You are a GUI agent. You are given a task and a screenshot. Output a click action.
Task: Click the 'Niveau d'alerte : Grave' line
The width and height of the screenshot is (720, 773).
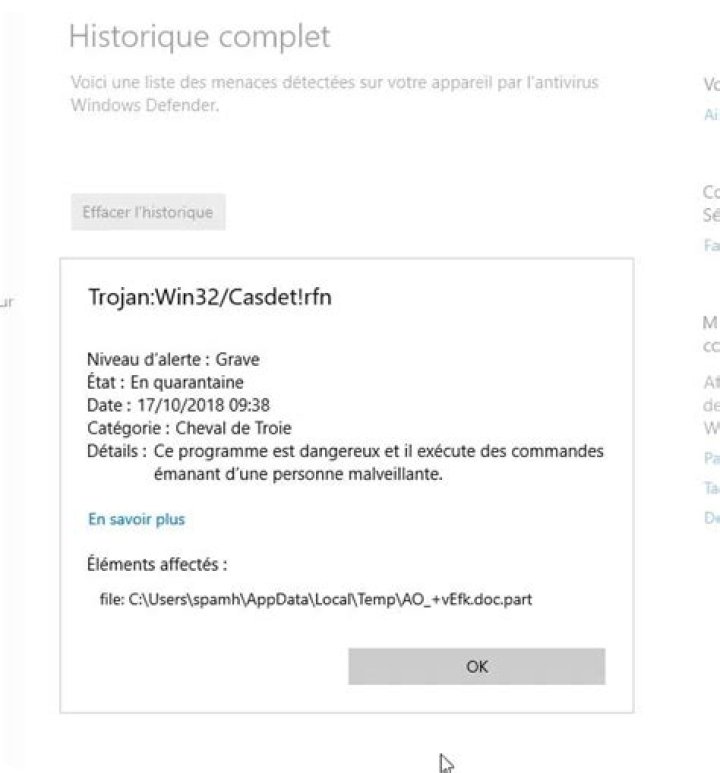[x=174, y=359]
